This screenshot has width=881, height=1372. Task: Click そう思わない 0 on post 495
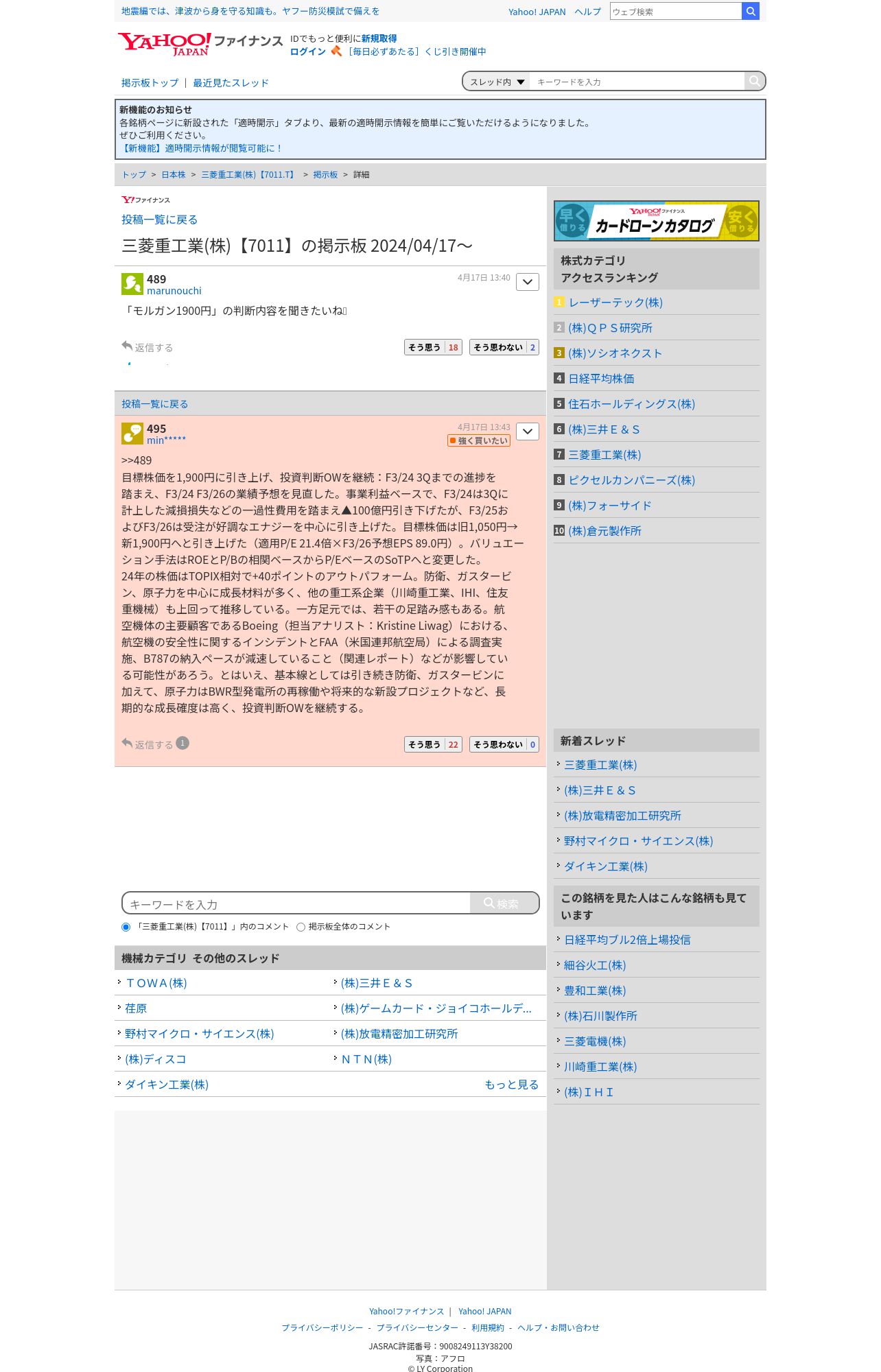tap(504, 744)
